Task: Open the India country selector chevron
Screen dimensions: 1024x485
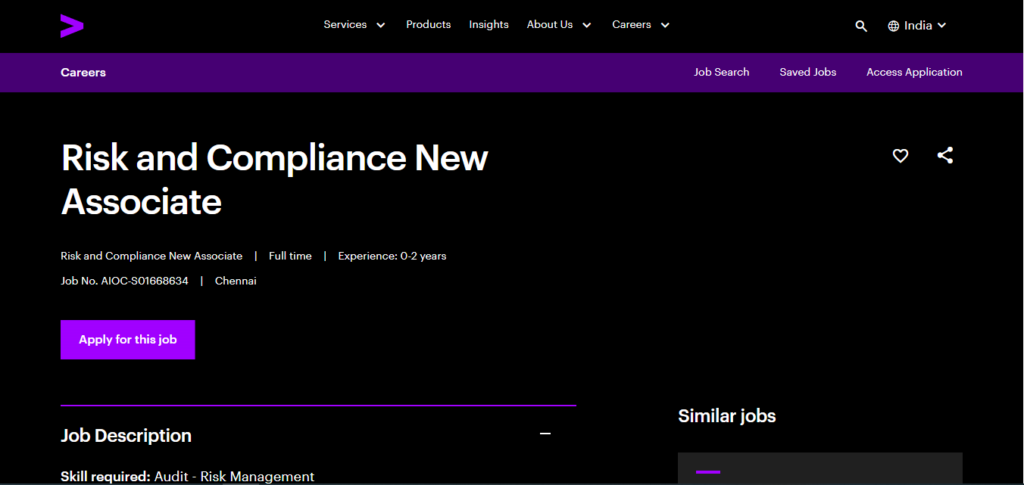Action: 941,25
